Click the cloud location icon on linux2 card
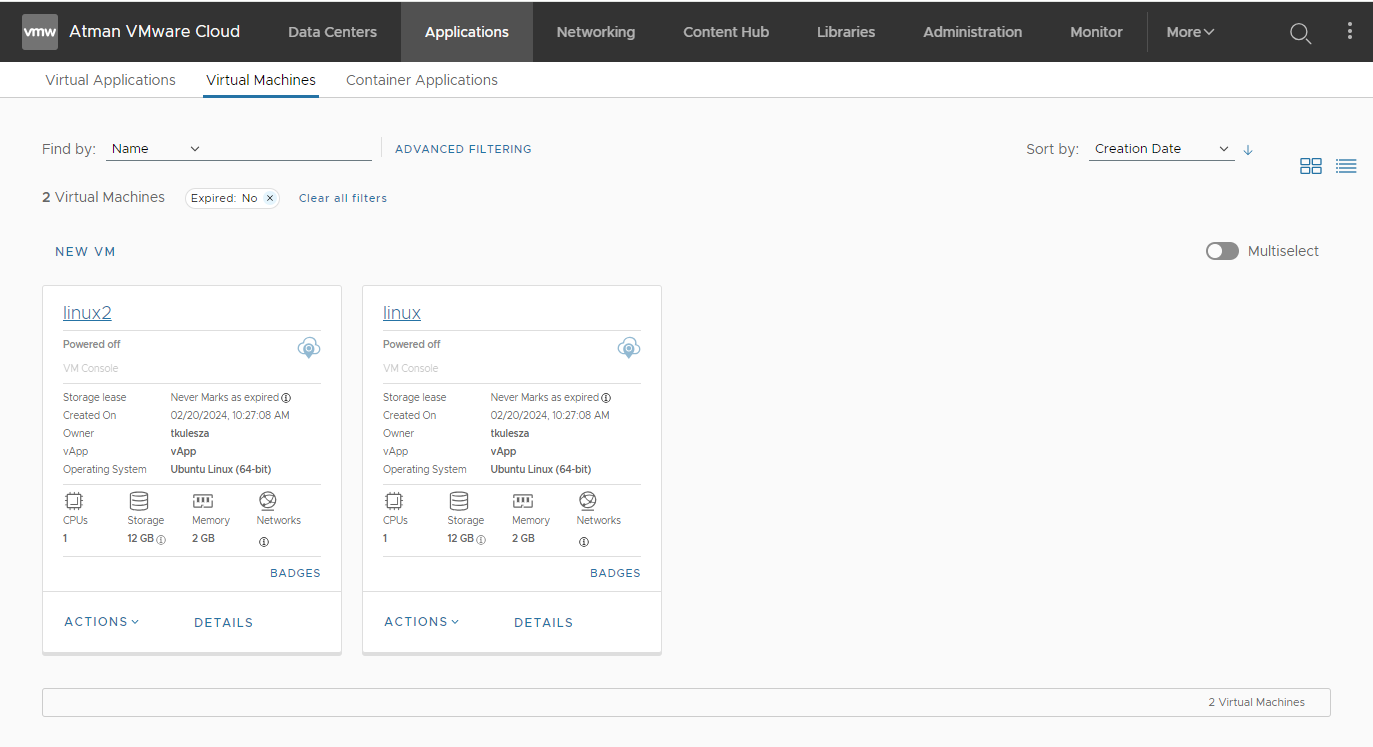 (x=309, y=348)
